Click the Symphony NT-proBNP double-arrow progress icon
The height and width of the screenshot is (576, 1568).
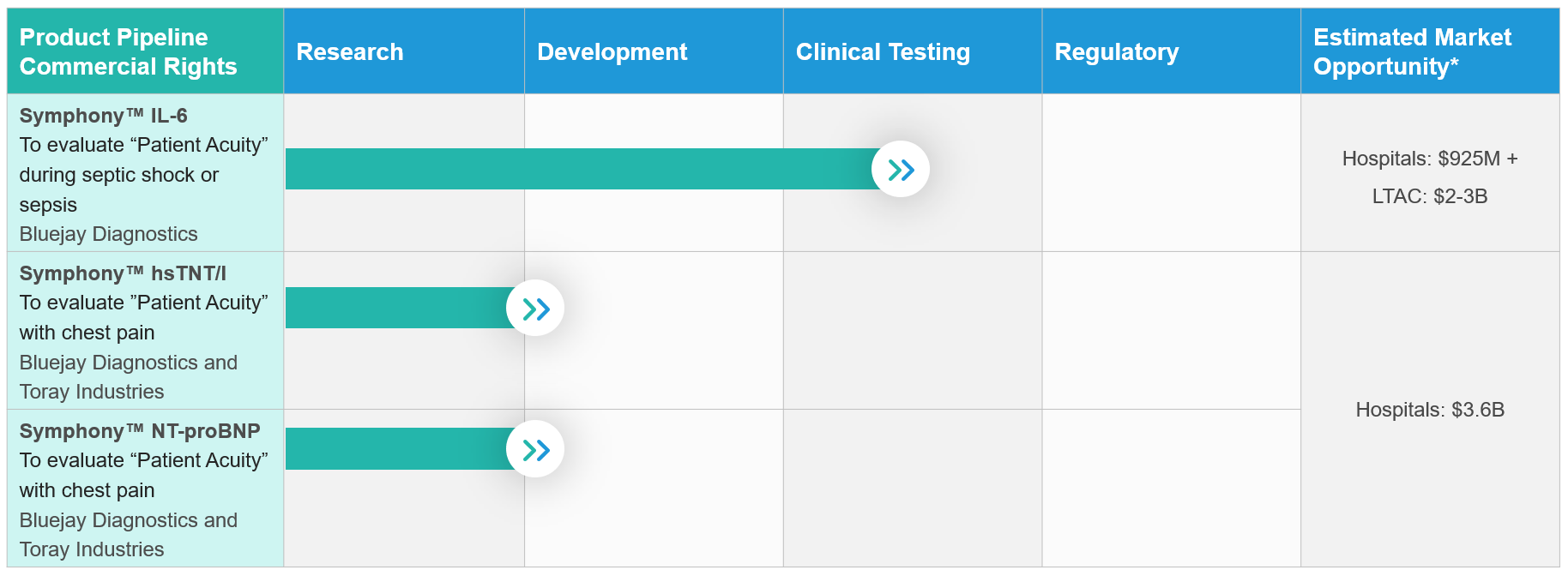point(535,449)
